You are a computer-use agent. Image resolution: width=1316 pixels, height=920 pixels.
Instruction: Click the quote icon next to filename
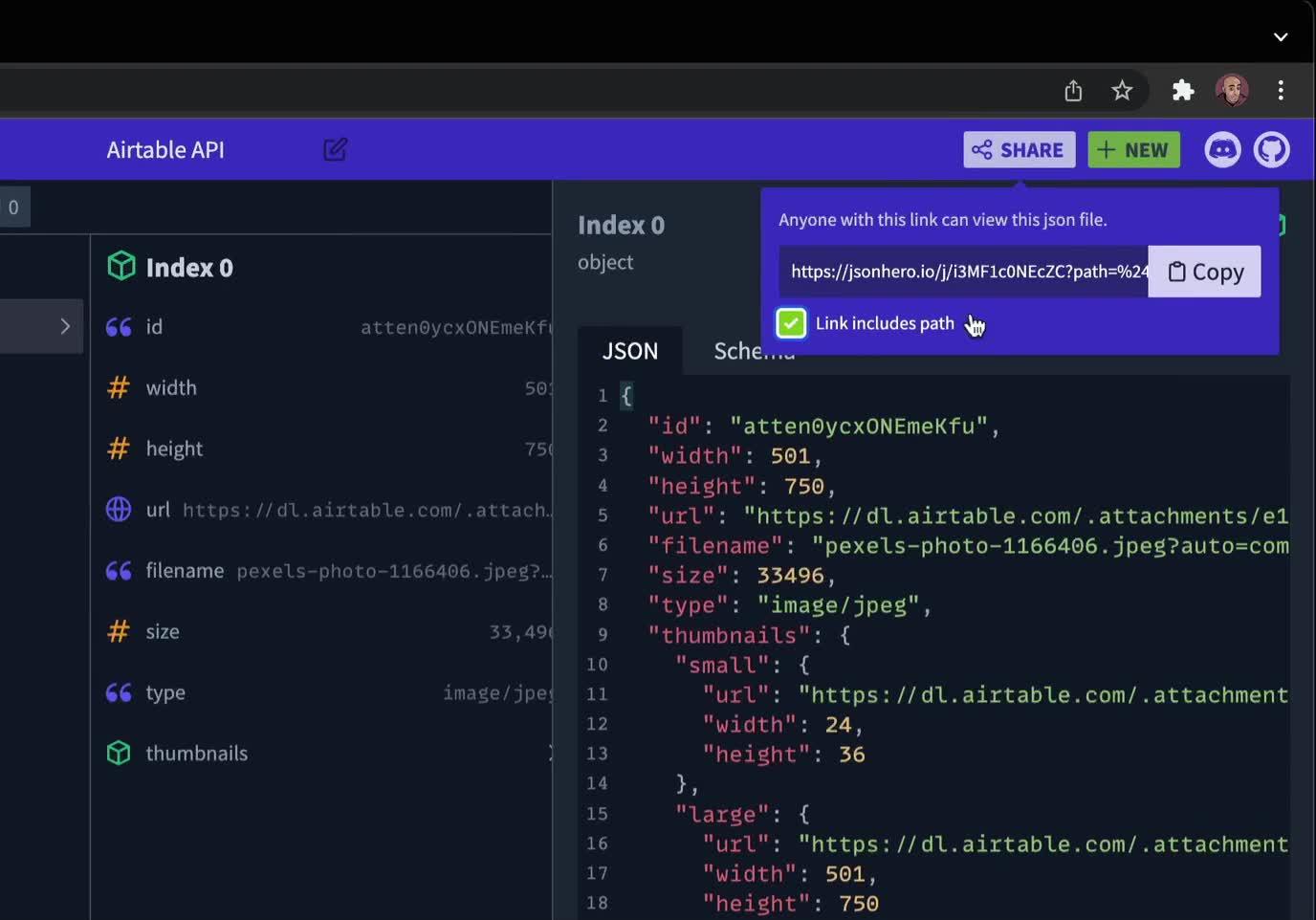tap(118, 570)
